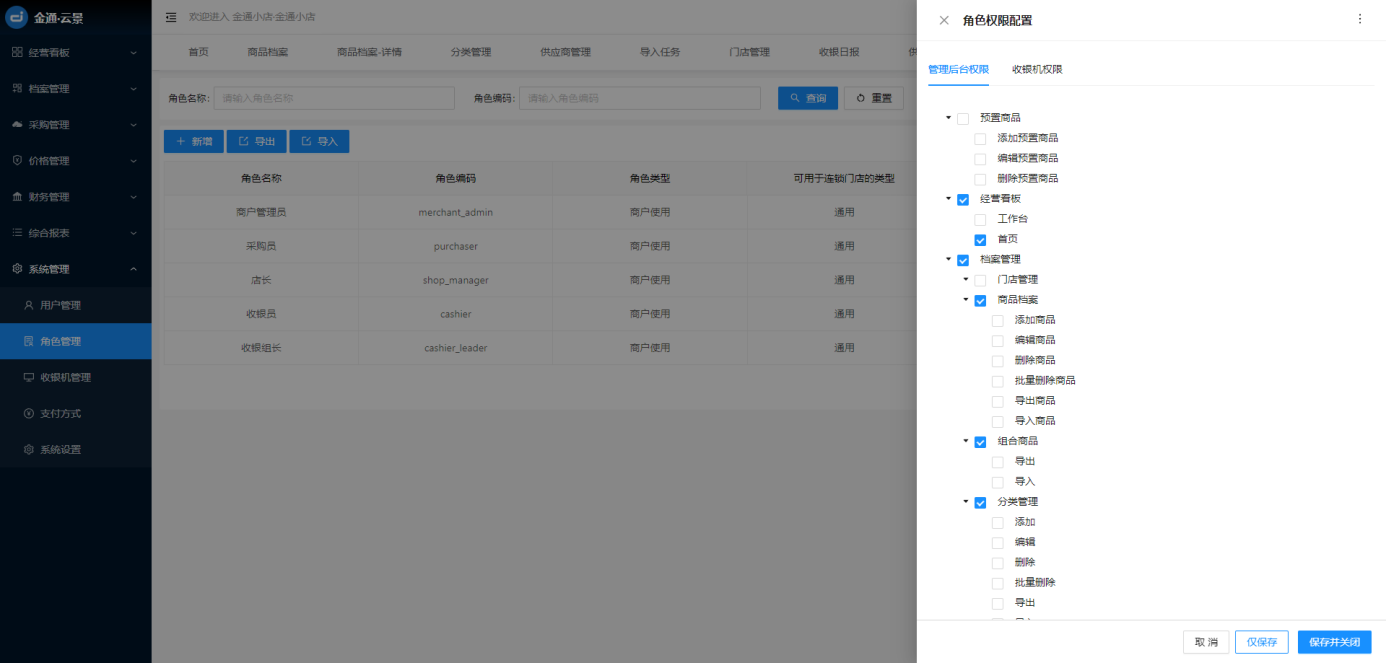
Task: Click the refresh icon on 重置 button
Action: (x=861, y=98)
